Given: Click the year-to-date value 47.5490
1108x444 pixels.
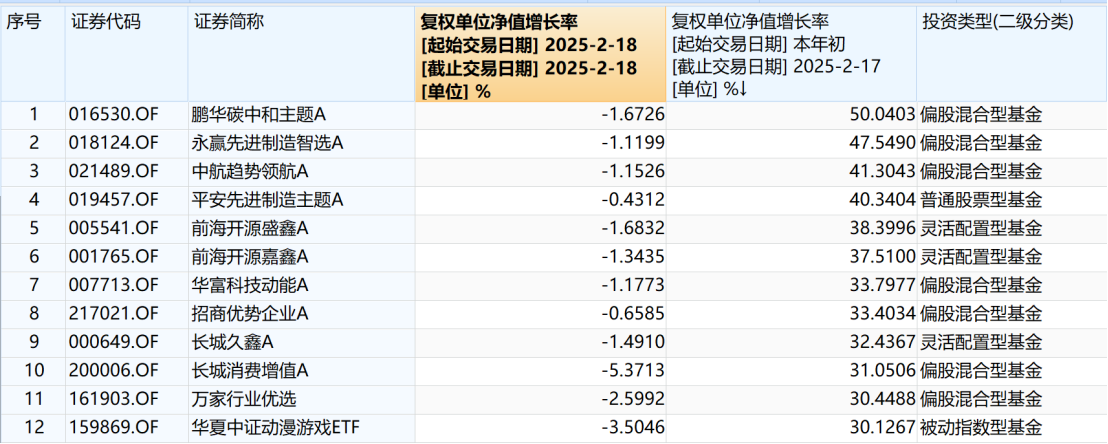Looking at the screenshot, I should click(885, 144).
